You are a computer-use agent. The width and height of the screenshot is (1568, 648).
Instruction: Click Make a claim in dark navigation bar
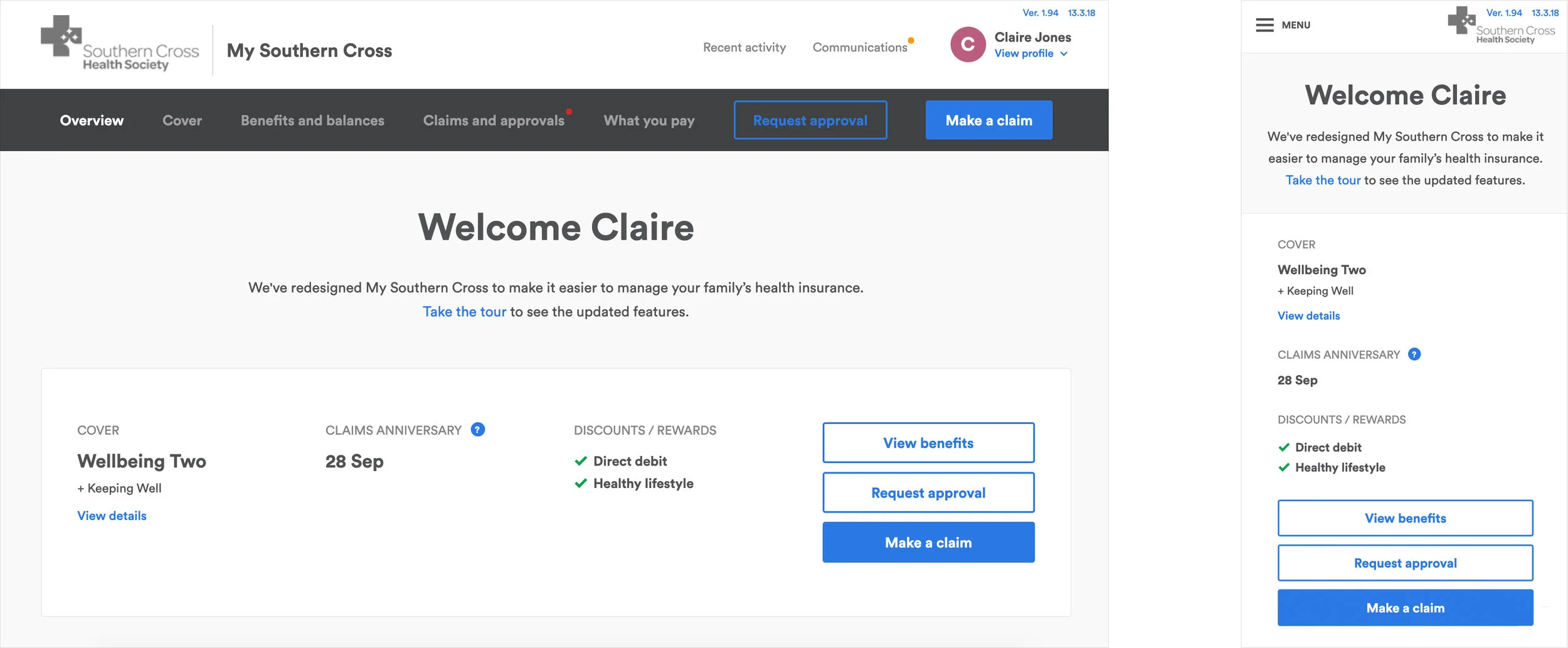pyautogui.click(x=989, y=120)
